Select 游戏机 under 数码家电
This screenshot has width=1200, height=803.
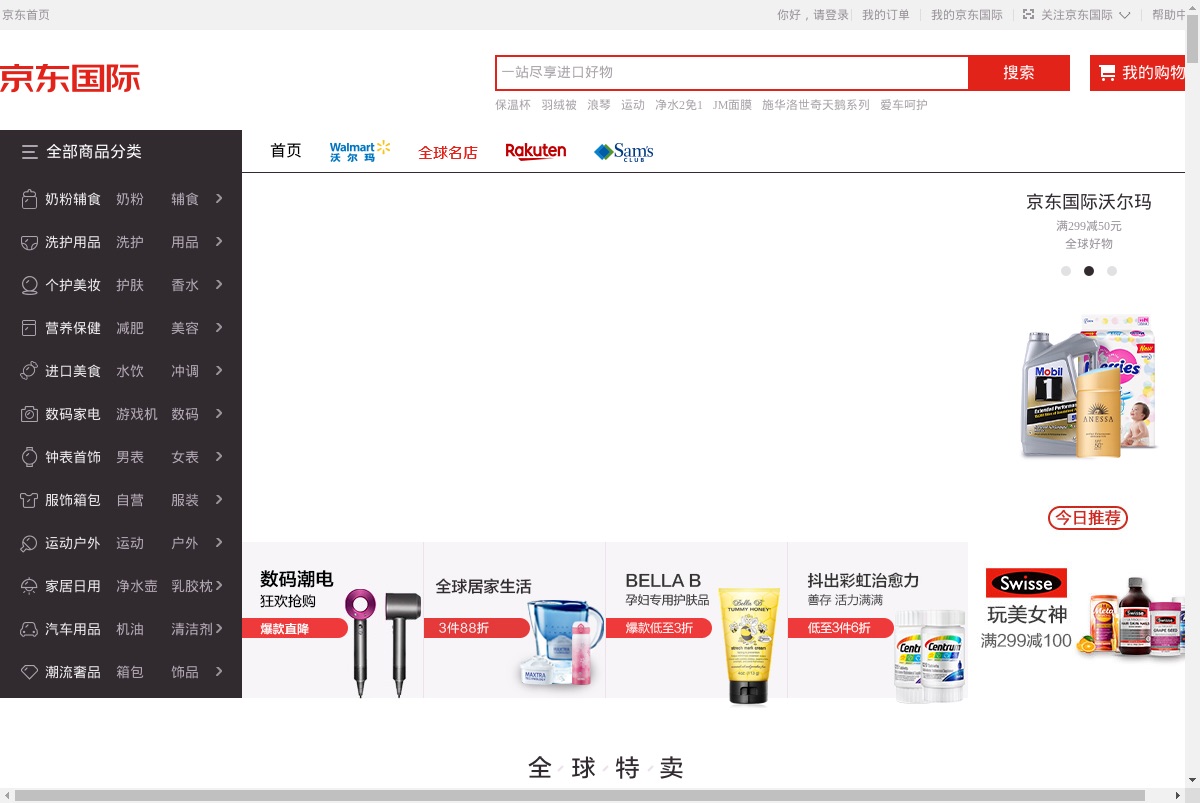coord(137,414)
